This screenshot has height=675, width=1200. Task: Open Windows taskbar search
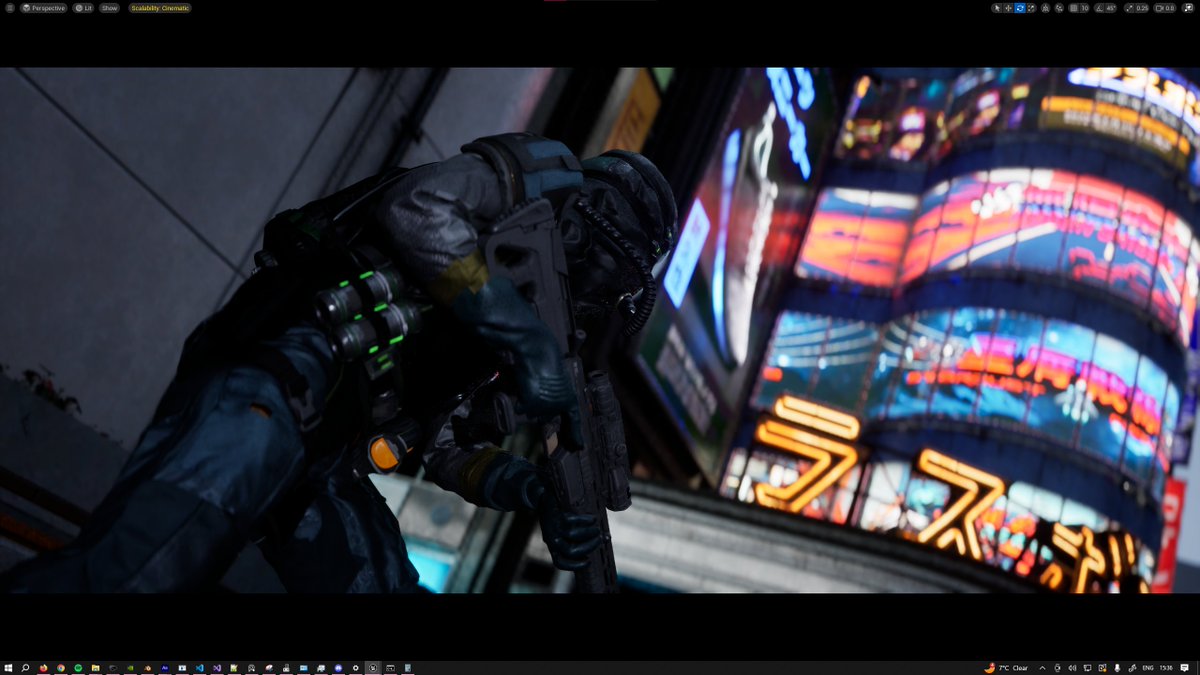(x=25, y=668)
